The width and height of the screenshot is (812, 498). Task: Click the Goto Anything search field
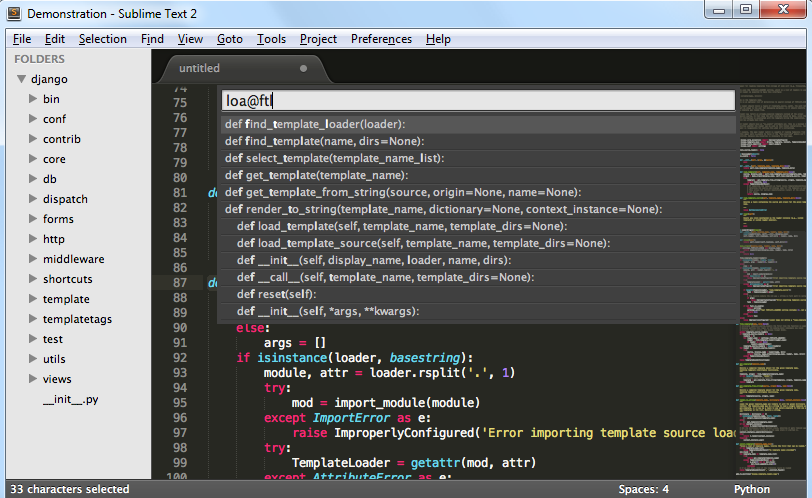[478, 100]
